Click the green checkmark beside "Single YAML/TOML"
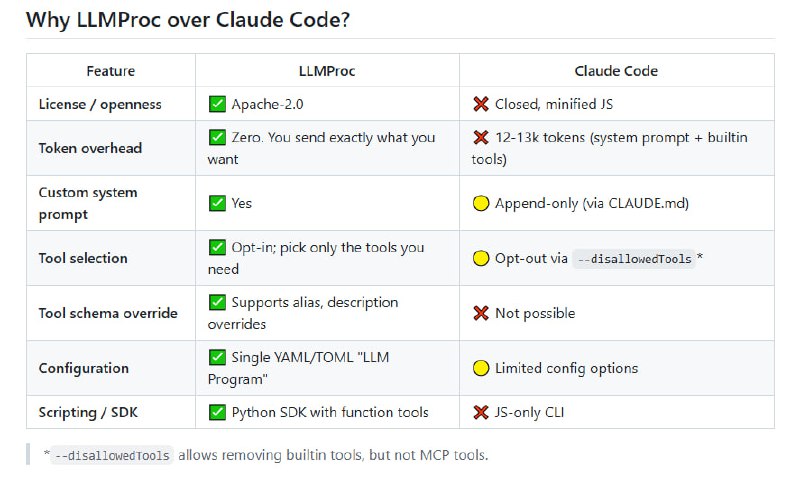The image size is (800, 484). 217,357
